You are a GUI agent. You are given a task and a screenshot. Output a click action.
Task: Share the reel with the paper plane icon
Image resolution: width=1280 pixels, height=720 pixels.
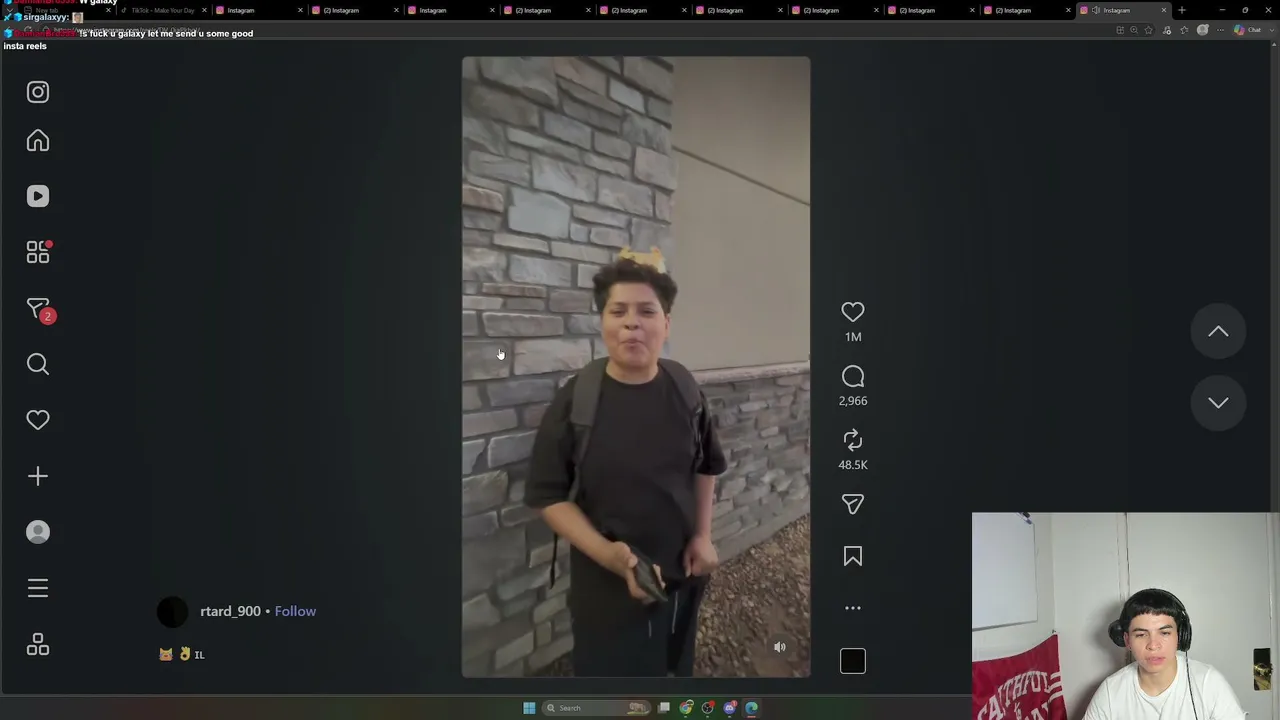point(853,504)
